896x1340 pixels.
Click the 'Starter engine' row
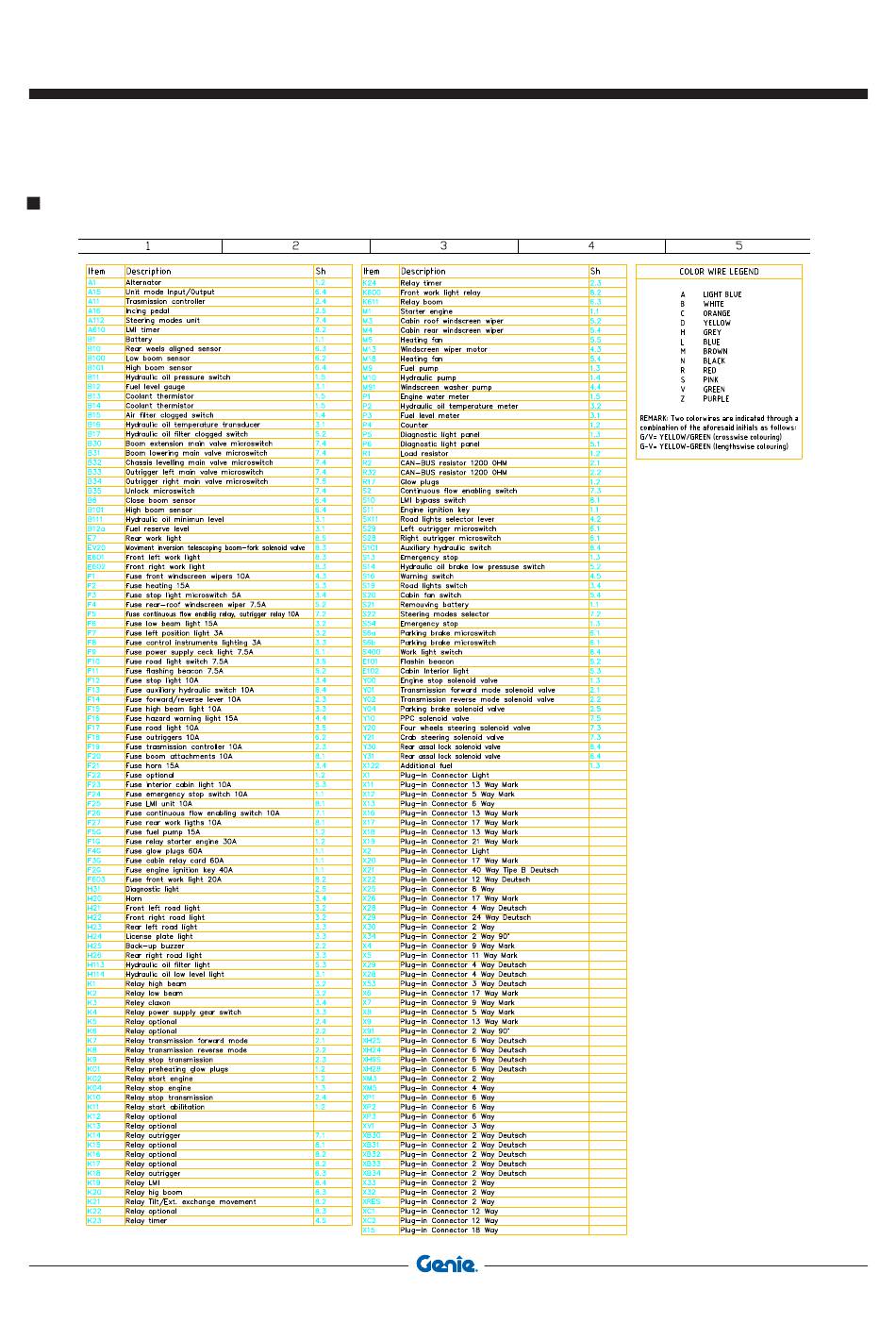pyautogui.click(x=494, y=311)
